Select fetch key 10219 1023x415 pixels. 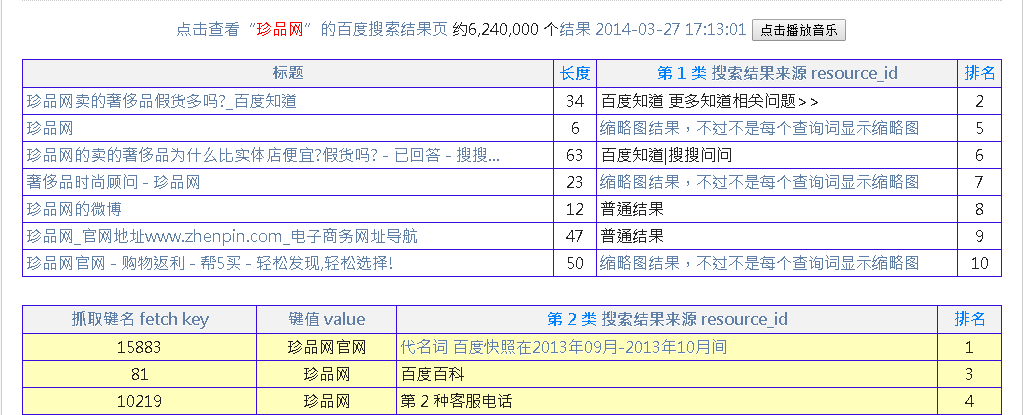pos(139,401)
